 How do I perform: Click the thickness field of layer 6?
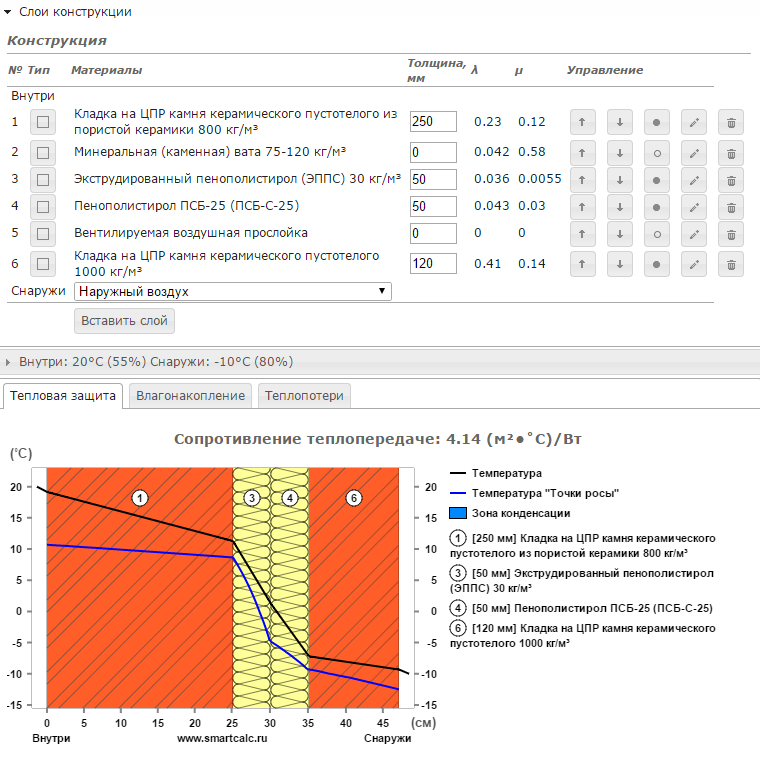coord(433,264)
